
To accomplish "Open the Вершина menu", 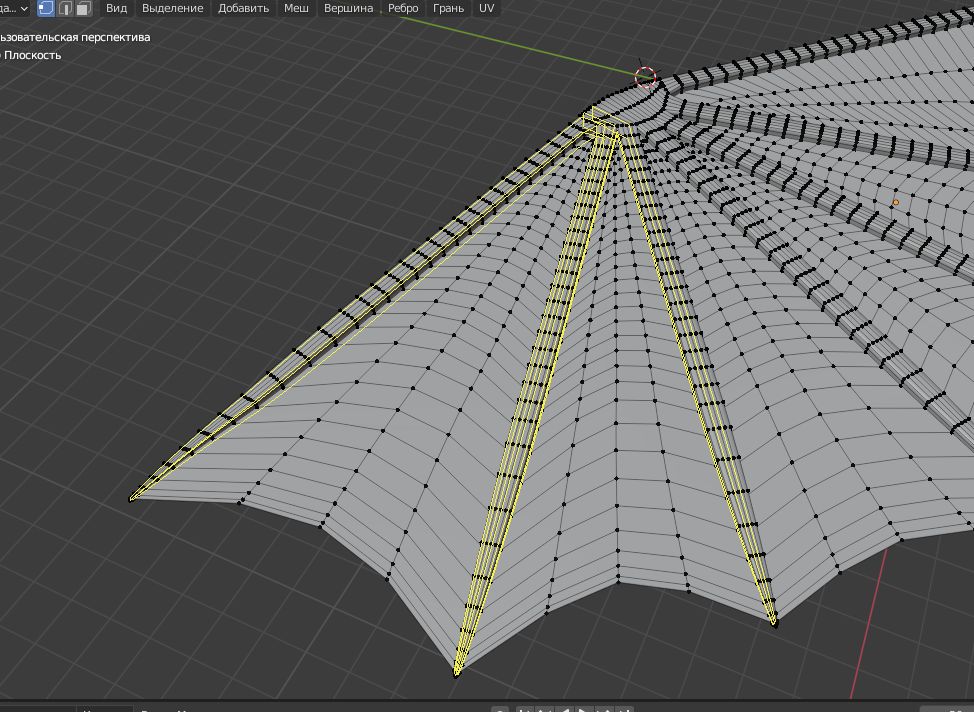I will click(x=348, y=8).
